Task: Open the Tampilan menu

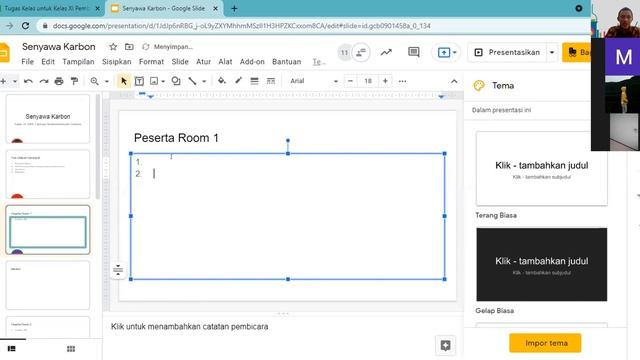Action: click(78, 62)
